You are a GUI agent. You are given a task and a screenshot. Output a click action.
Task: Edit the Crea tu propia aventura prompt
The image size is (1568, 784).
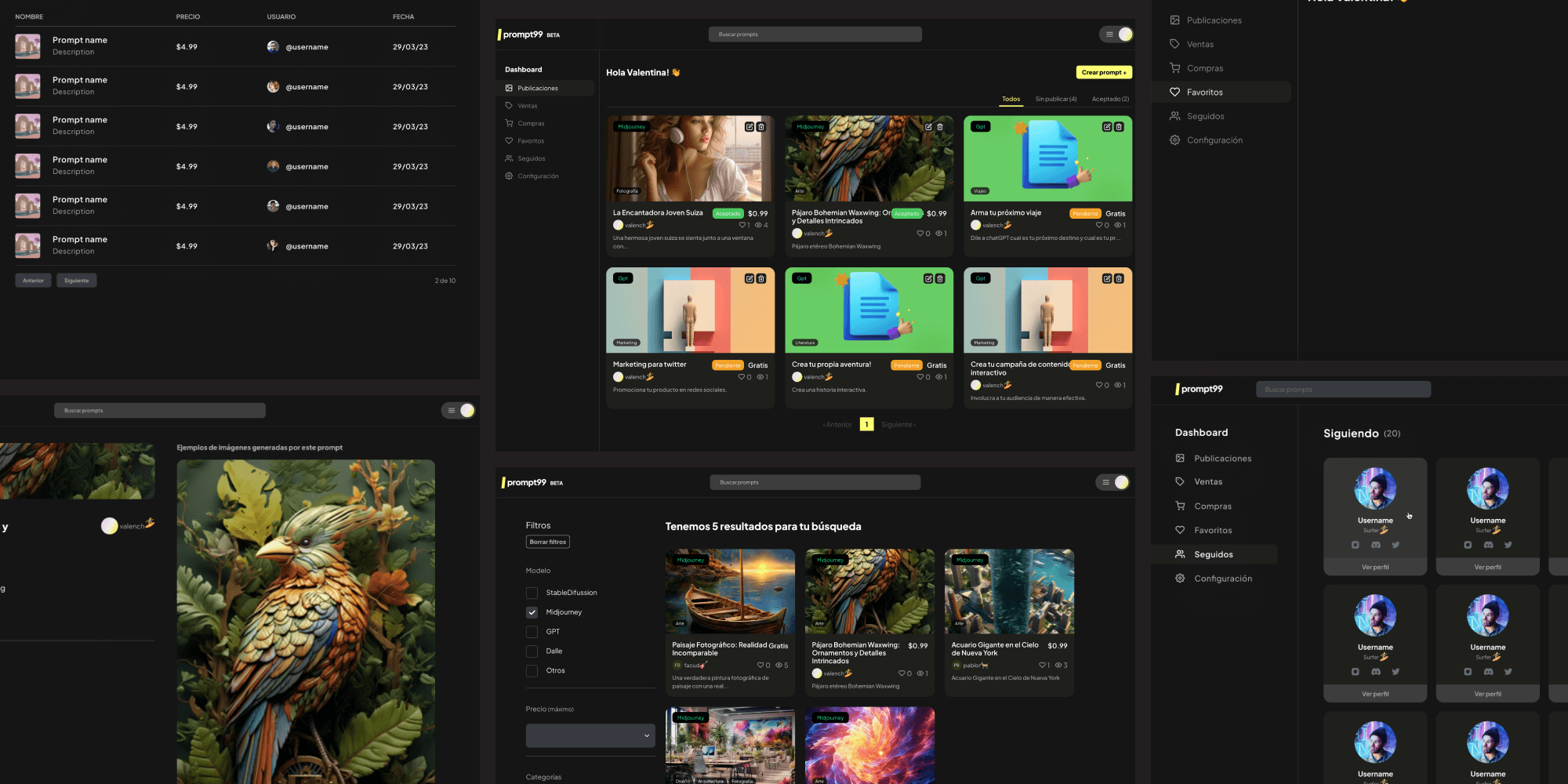(x=928, y=278)
